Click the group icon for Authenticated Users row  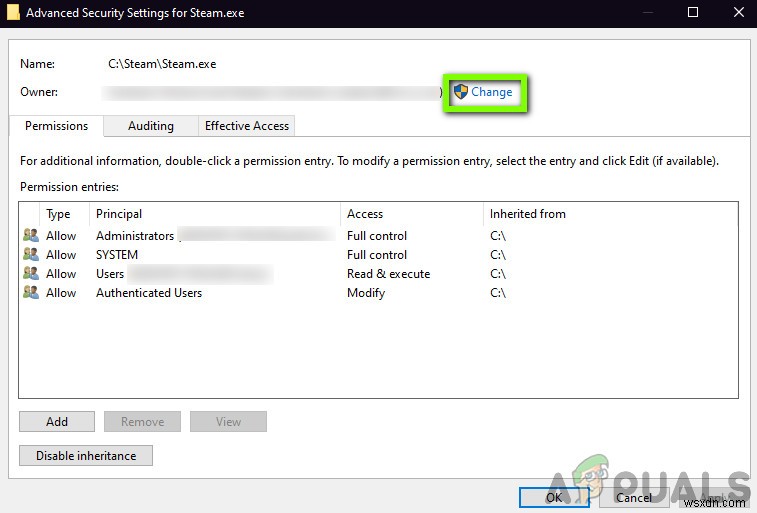(31, 292)
